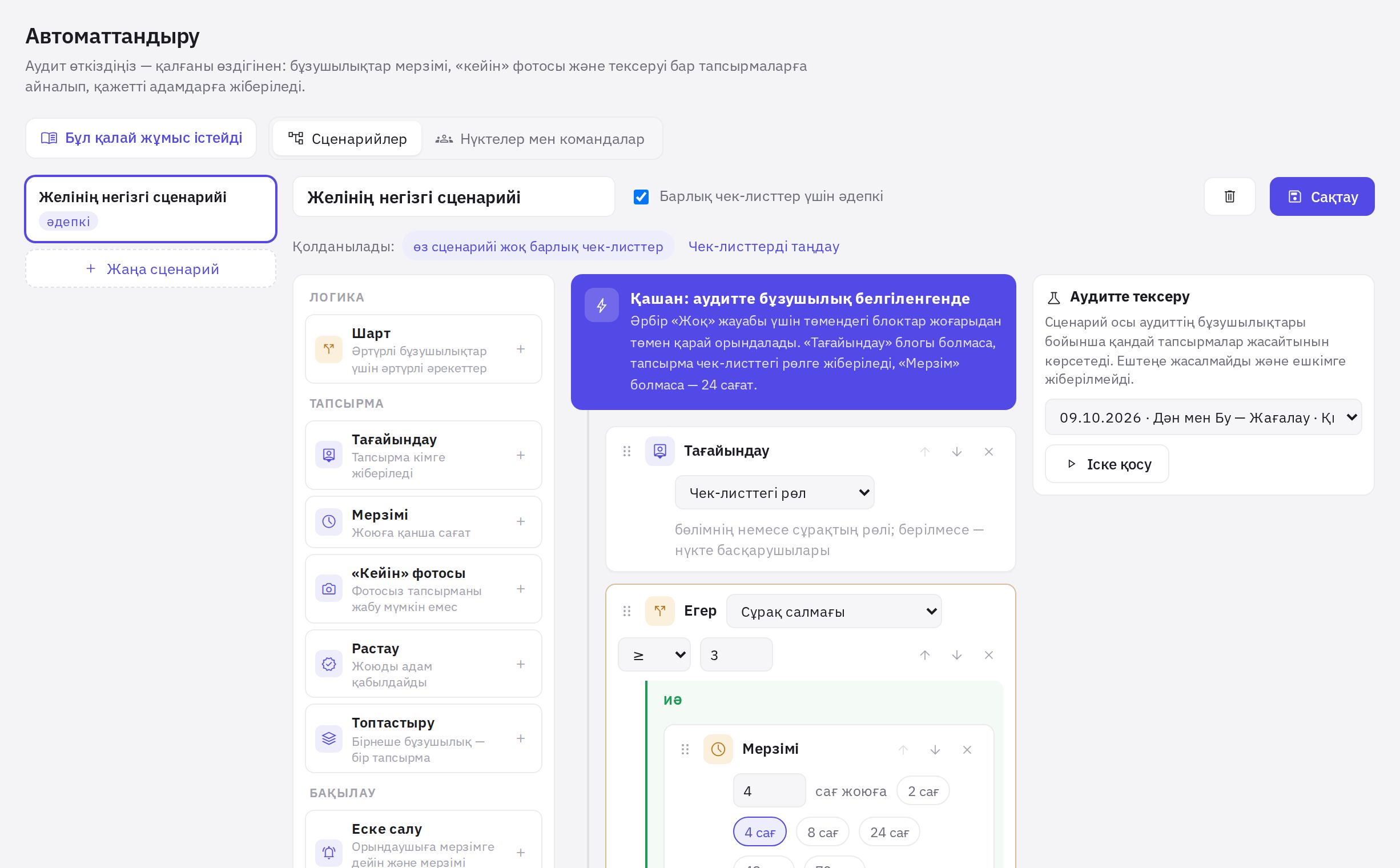Image resolution: width=1400 pixels, height=868 pixels.
Task: Toggle Барлық чек-листтер үшін әдепкі checkbox
Action: coord(641,197)
